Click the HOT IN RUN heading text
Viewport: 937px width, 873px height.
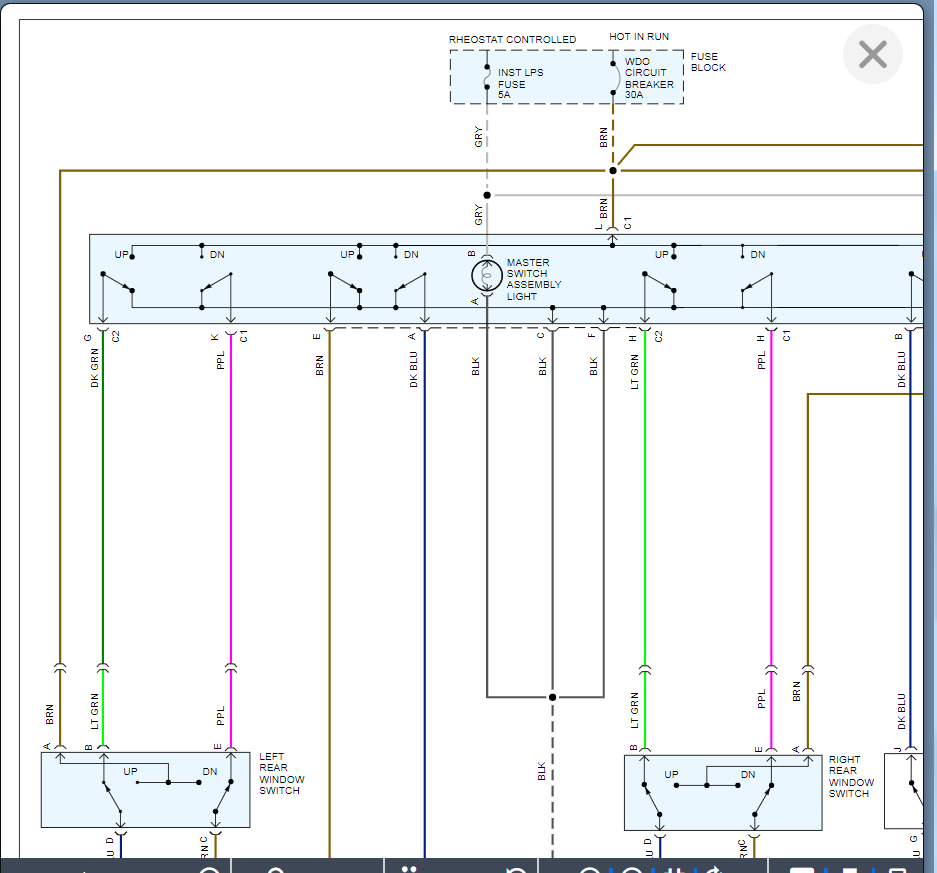pos(639,37)
